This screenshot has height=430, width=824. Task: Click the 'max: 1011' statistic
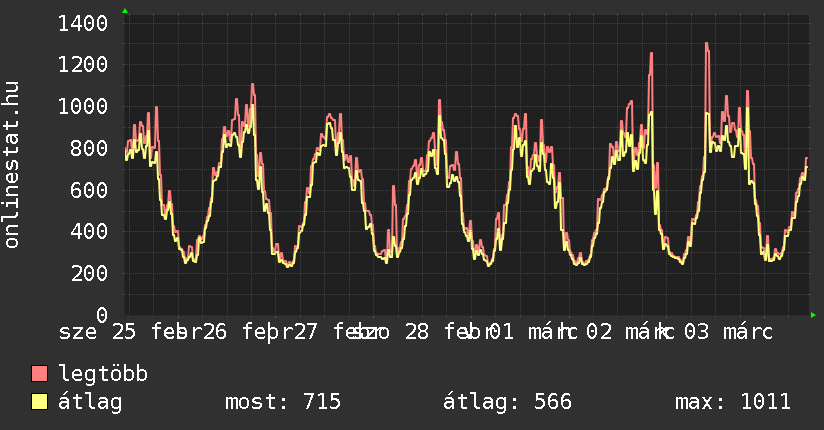click(733, 402)
